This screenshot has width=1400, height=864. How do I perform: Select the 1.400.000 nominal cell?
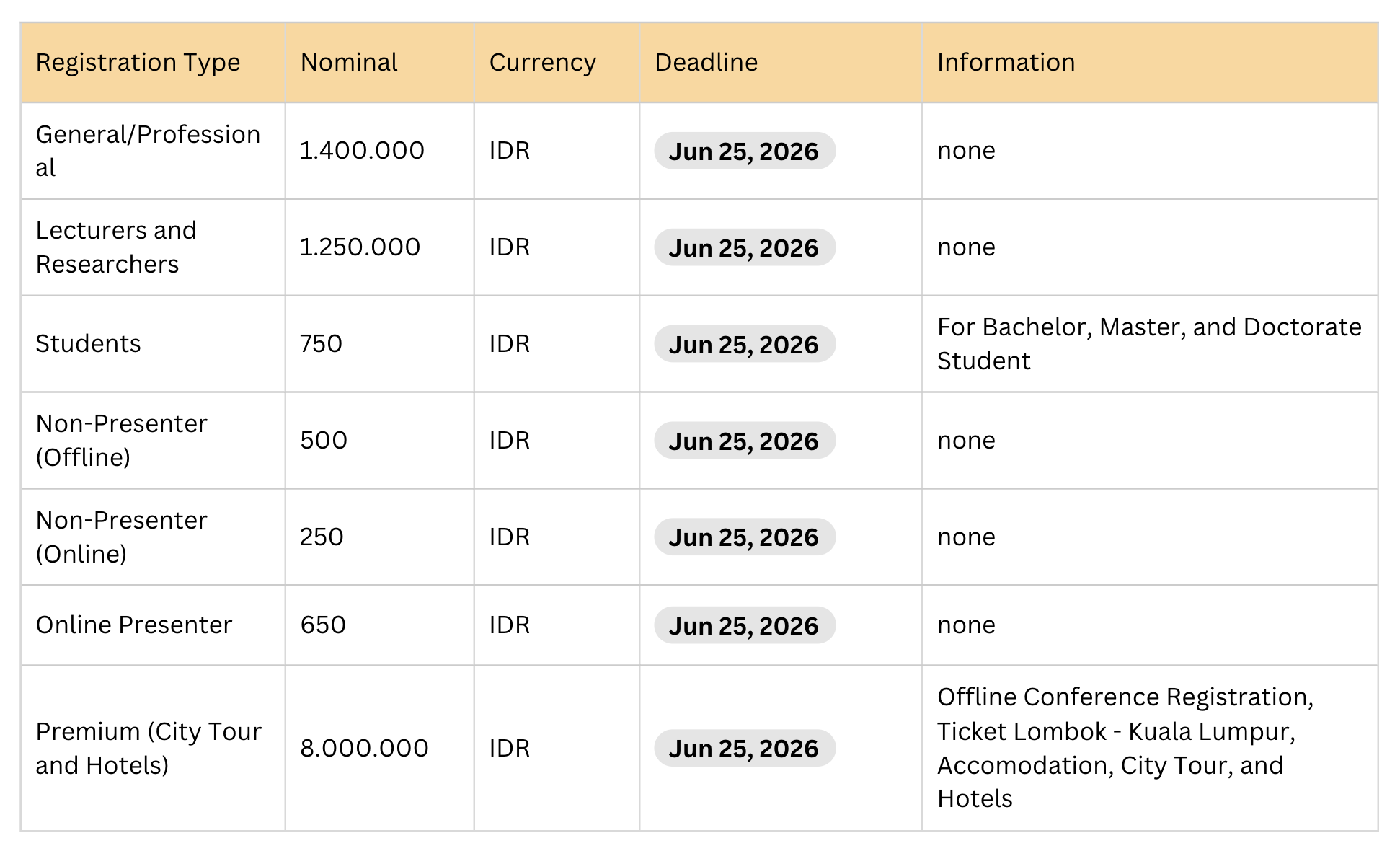point(362,151)
